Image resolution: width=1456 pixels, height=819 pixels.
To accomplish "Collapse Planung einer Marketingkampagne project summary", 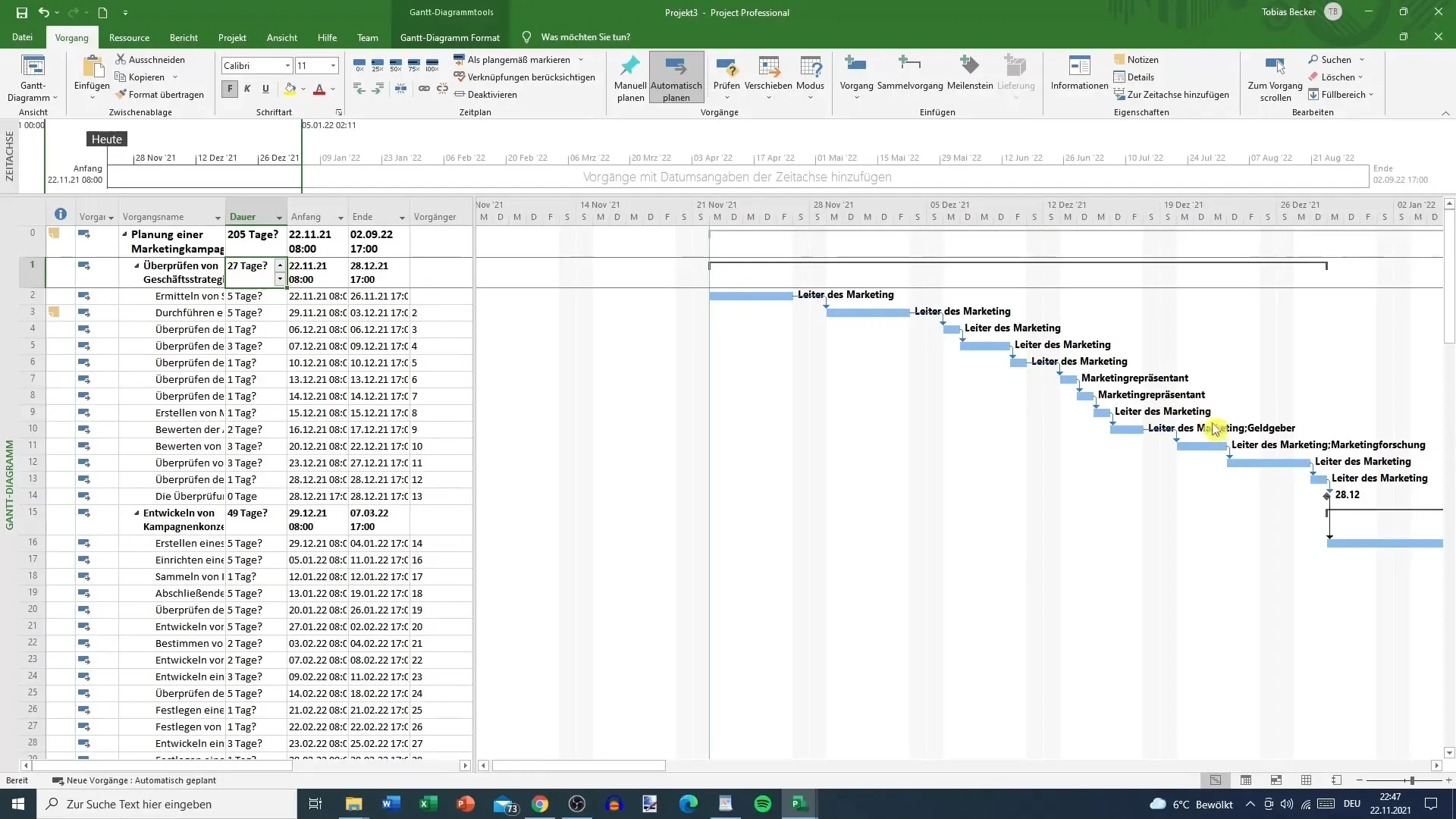I will coord(124,235).
